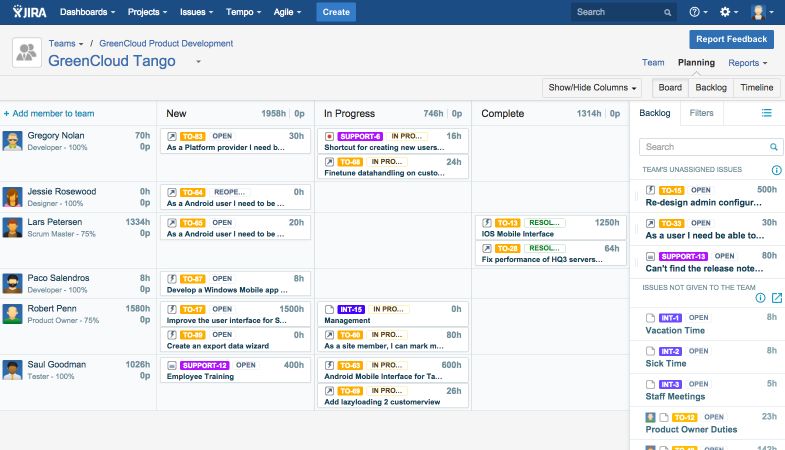Switch to the Timeline view toggle
The image size is (785, 450).
(756, 88)
